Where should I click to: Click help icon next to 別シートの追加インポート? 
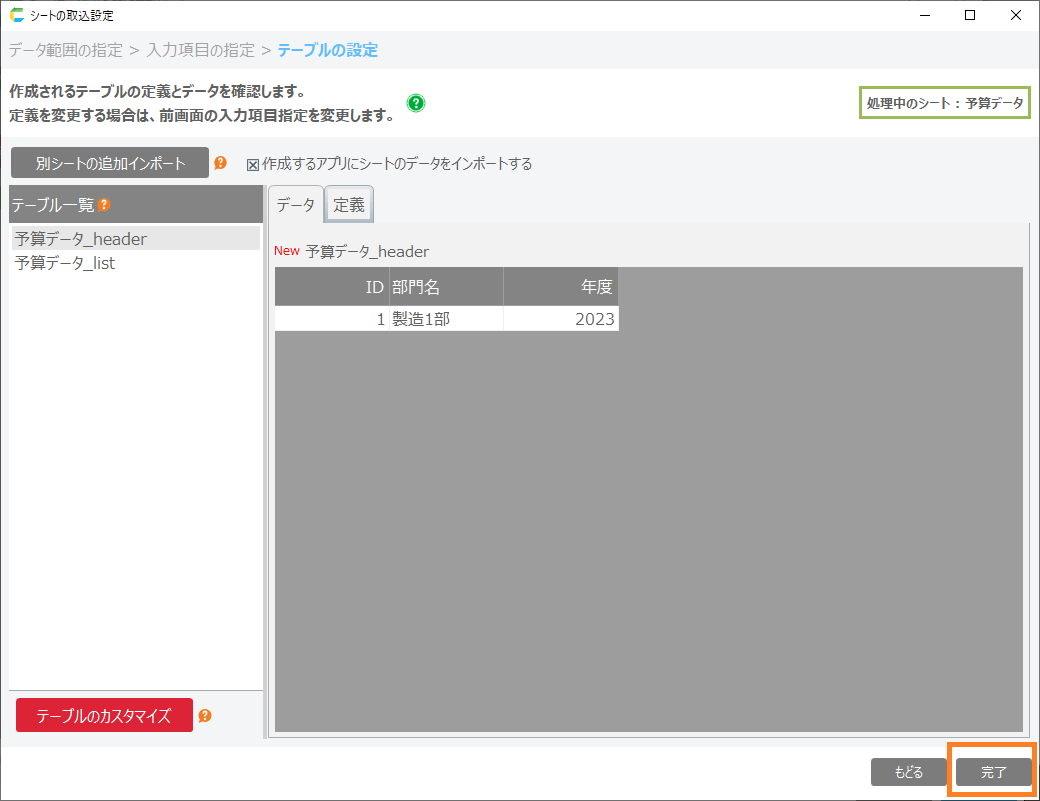coord(220,163)
